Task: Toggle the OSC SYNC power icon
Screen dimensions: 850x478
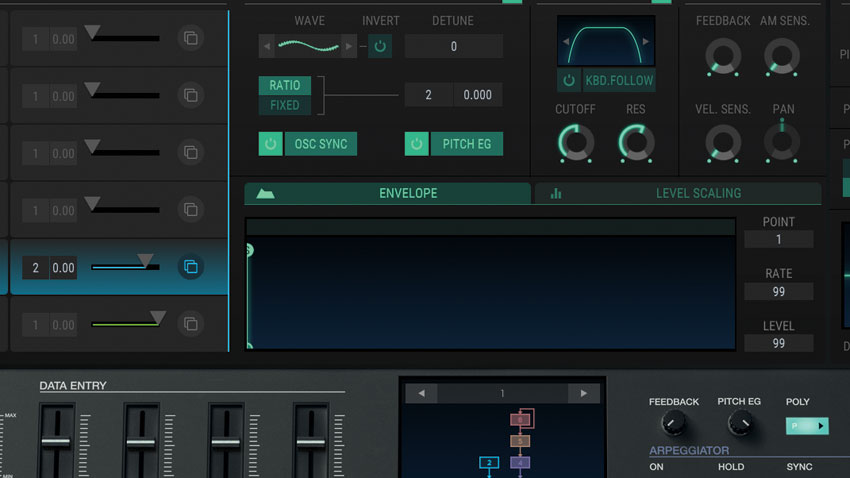Action: coord(271,144)
